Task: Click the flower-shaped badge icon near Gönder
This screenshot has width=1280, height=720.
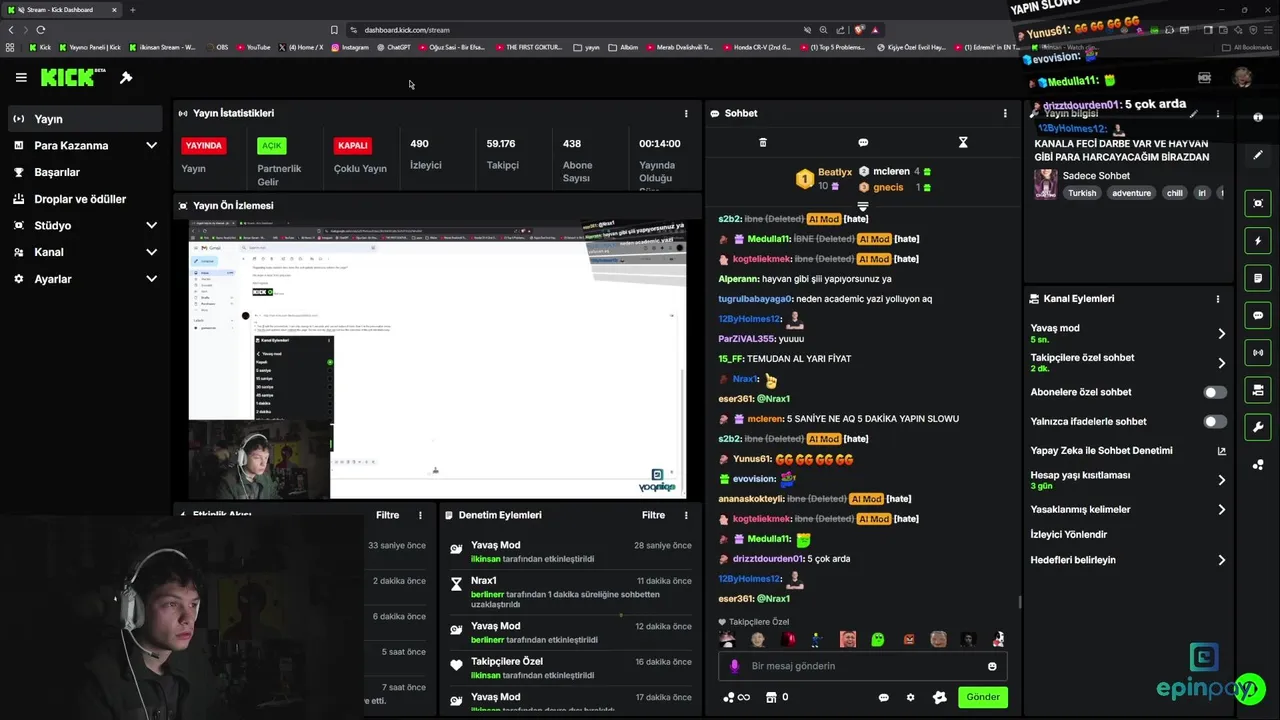Action: point(939,697)
